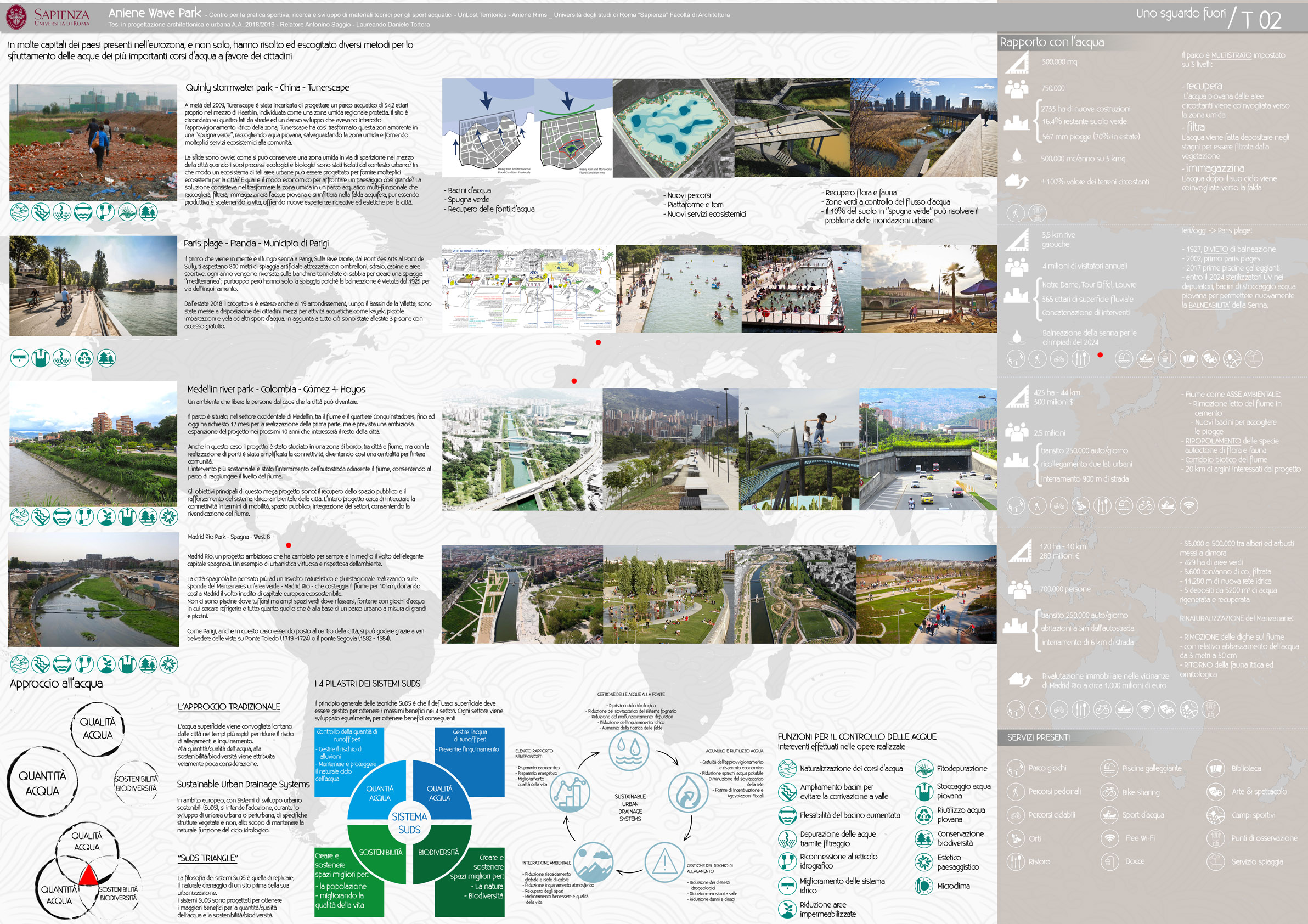Click the Bike sharing icon in services list
1308x924 pixels.
1109,792
